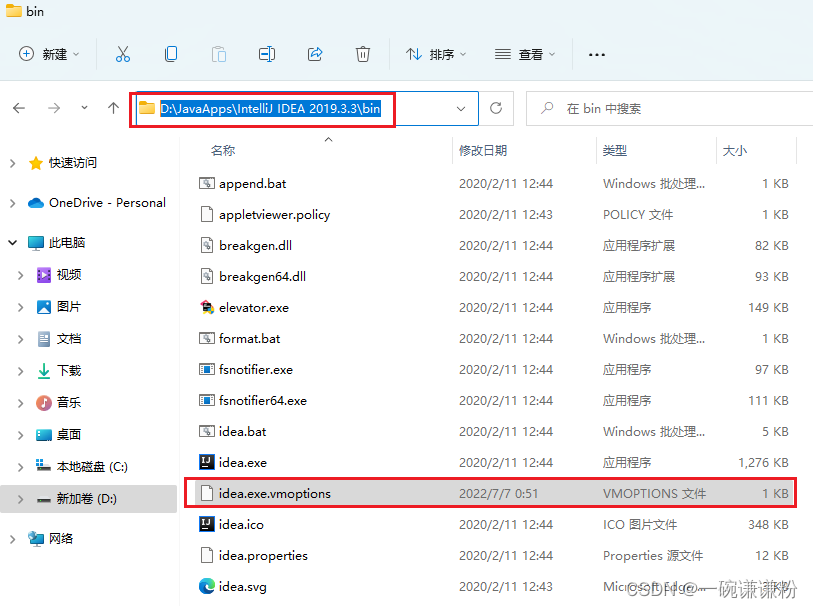The width and height of the screenshot is (813, 608).
Task: Click fsnotifier.exe file icon
Action: (207, 369)
